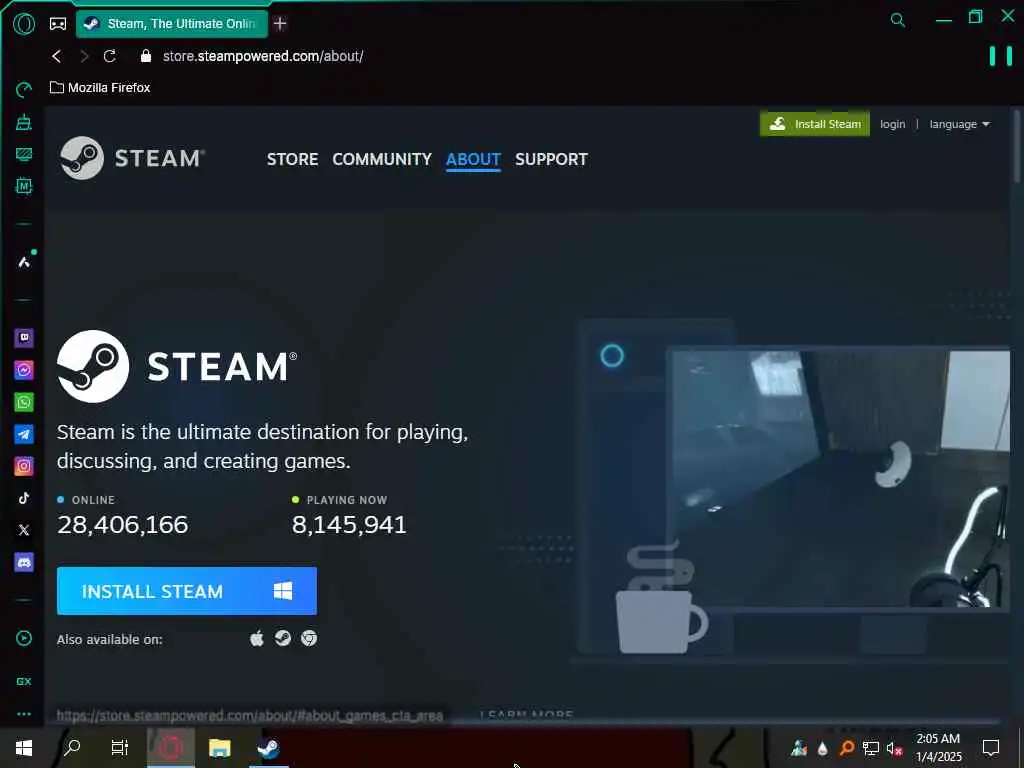This screenshot has width=1024, height=768.
Task: Choose the SteamOS download icon
Action: pyautogui.click(x=283, y=638)
